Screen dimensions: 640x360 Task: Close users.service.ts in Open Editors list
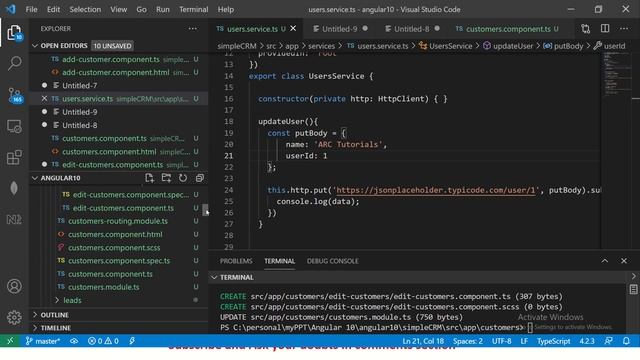44,99
